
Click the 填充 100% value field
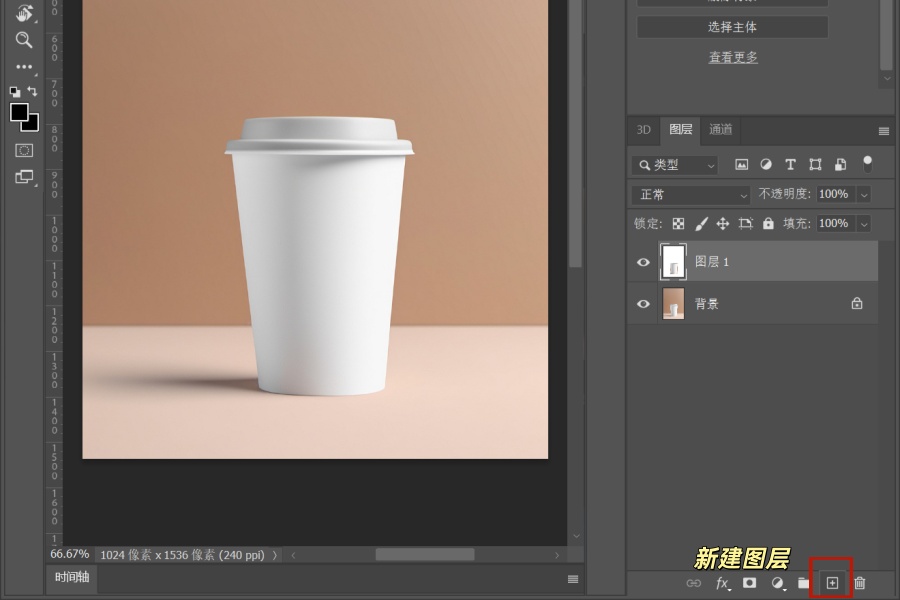pyautogui.click(x=835, y=223)
